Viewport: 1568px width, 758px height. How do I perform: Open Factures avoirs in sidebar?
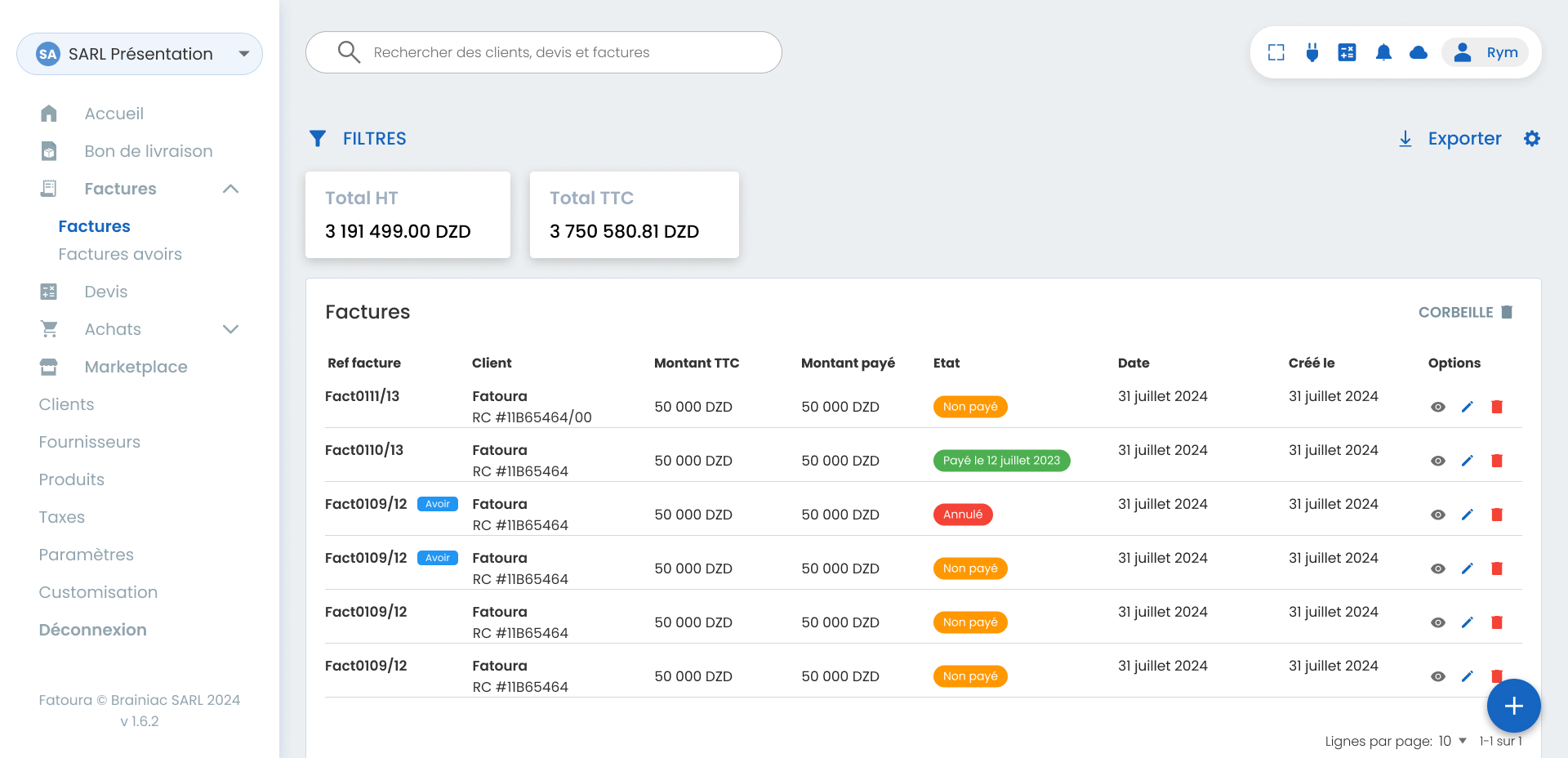coord(120,254)
